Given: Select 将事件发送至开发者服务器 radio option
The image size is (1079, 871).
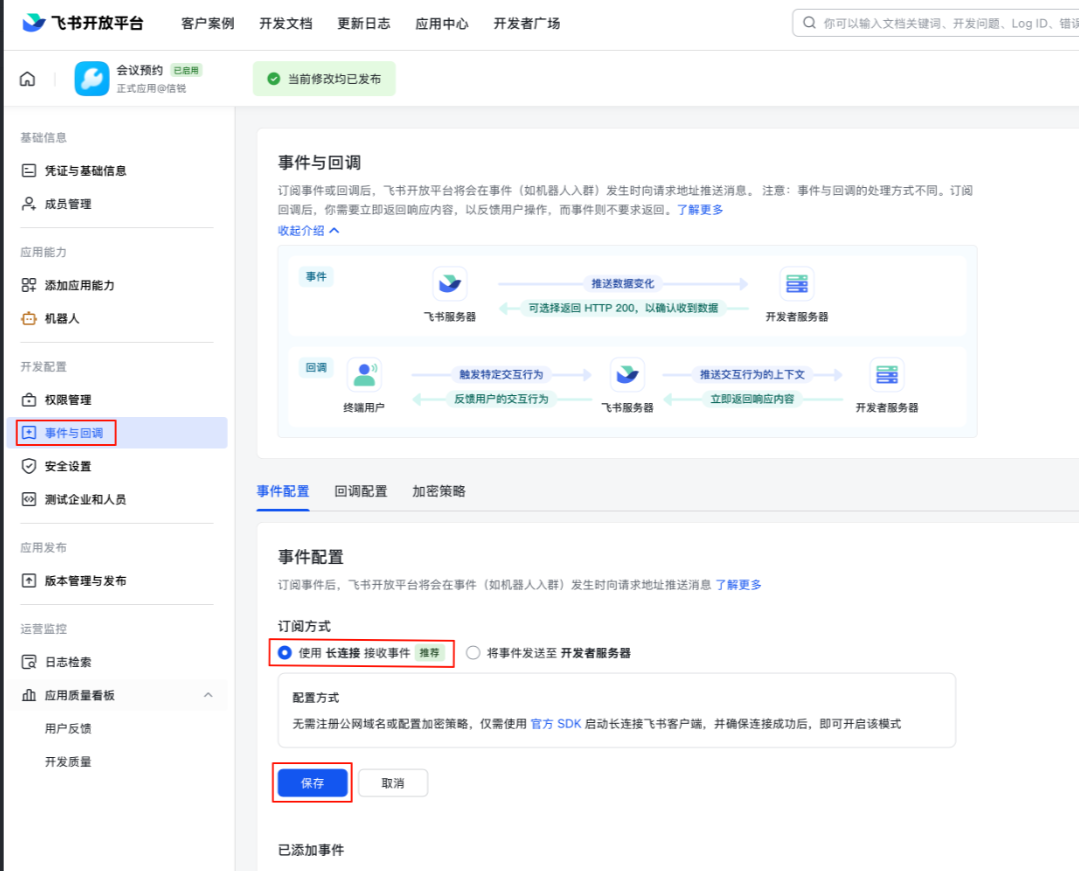Looking at the screenshot, I should click(473, 653).
